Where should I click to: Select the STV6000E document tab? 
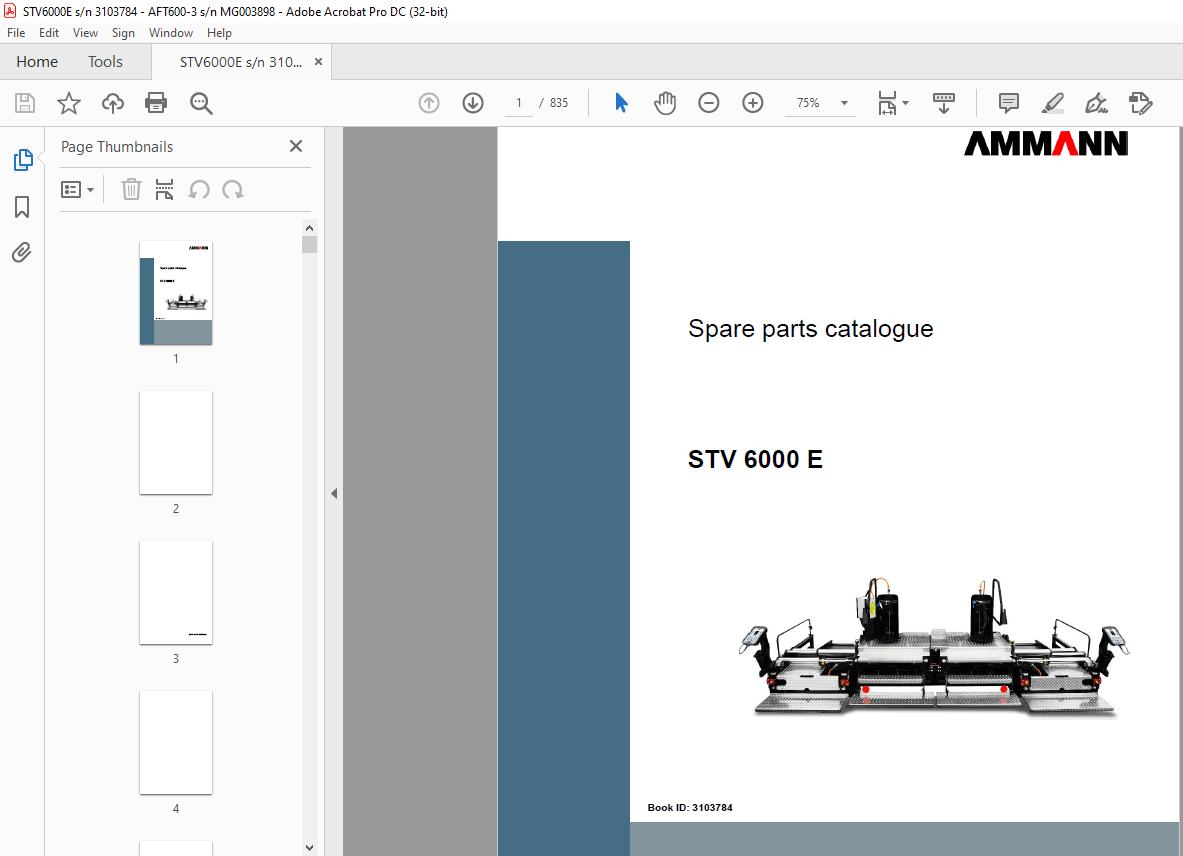coord(241,62)
